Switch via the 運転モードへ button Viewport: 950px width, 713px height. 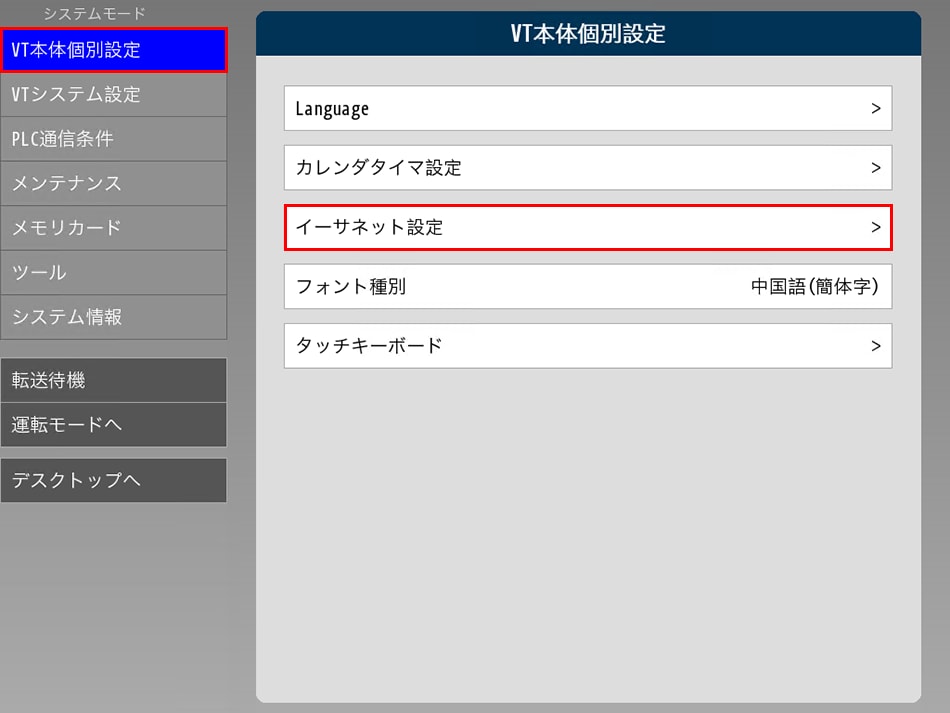113,425
